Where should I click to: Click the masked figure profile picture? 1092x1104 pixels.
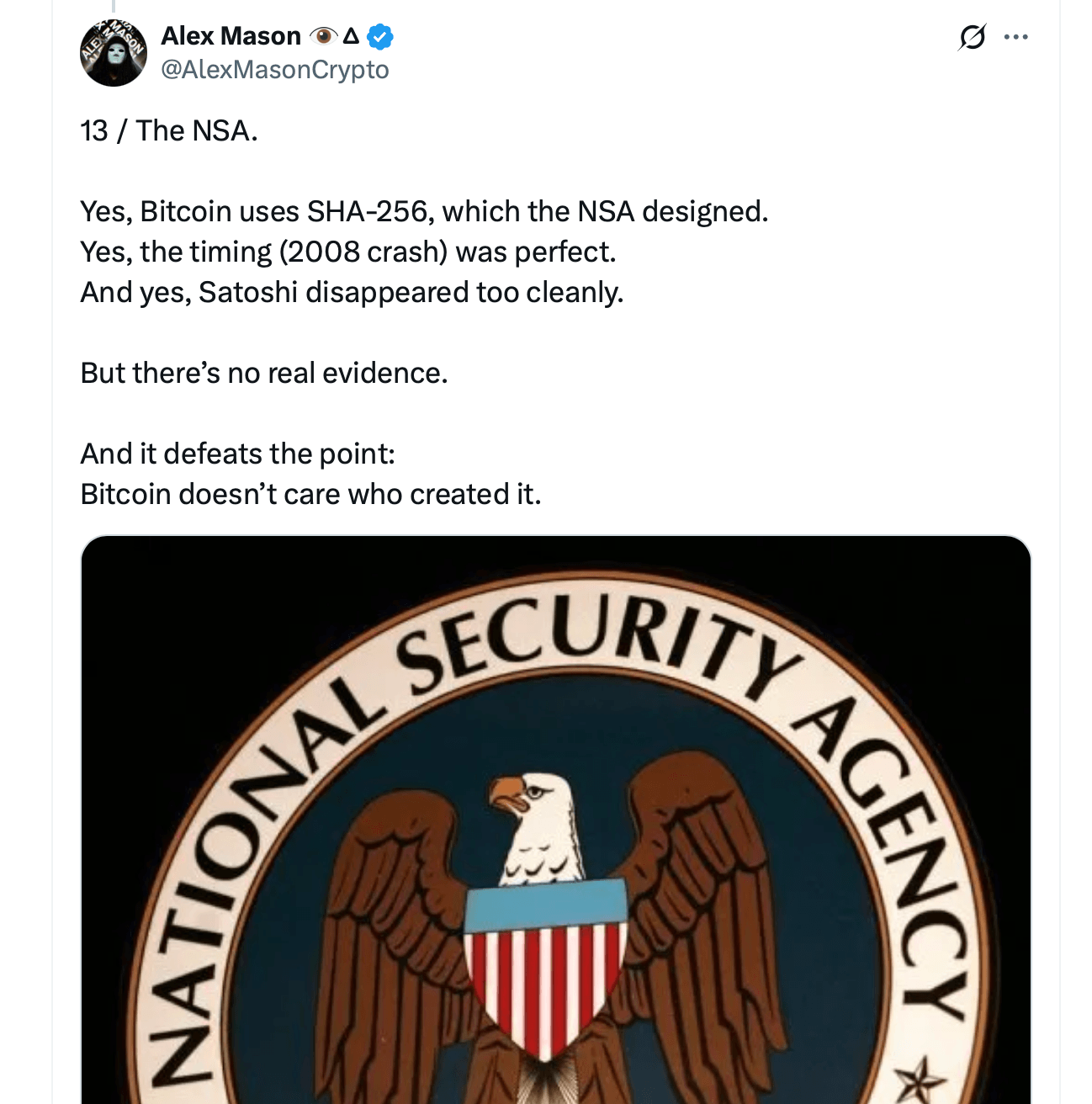pyautogui.click(x=114, y=52)
